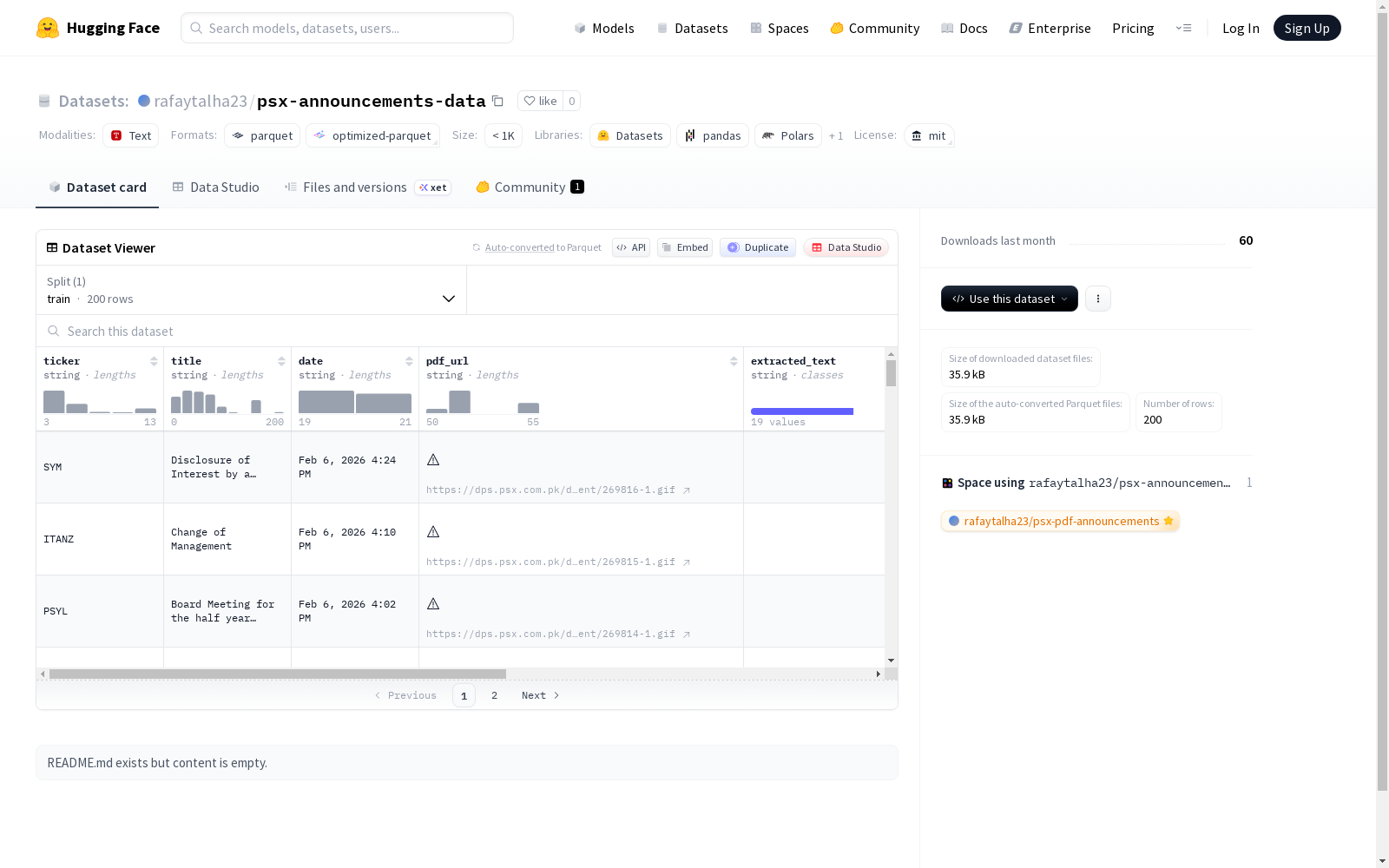Image resolution: width=1389 pixels, height=868 pixels.
Task: Open the Community nav item
Action: click(x=874, y=28)
